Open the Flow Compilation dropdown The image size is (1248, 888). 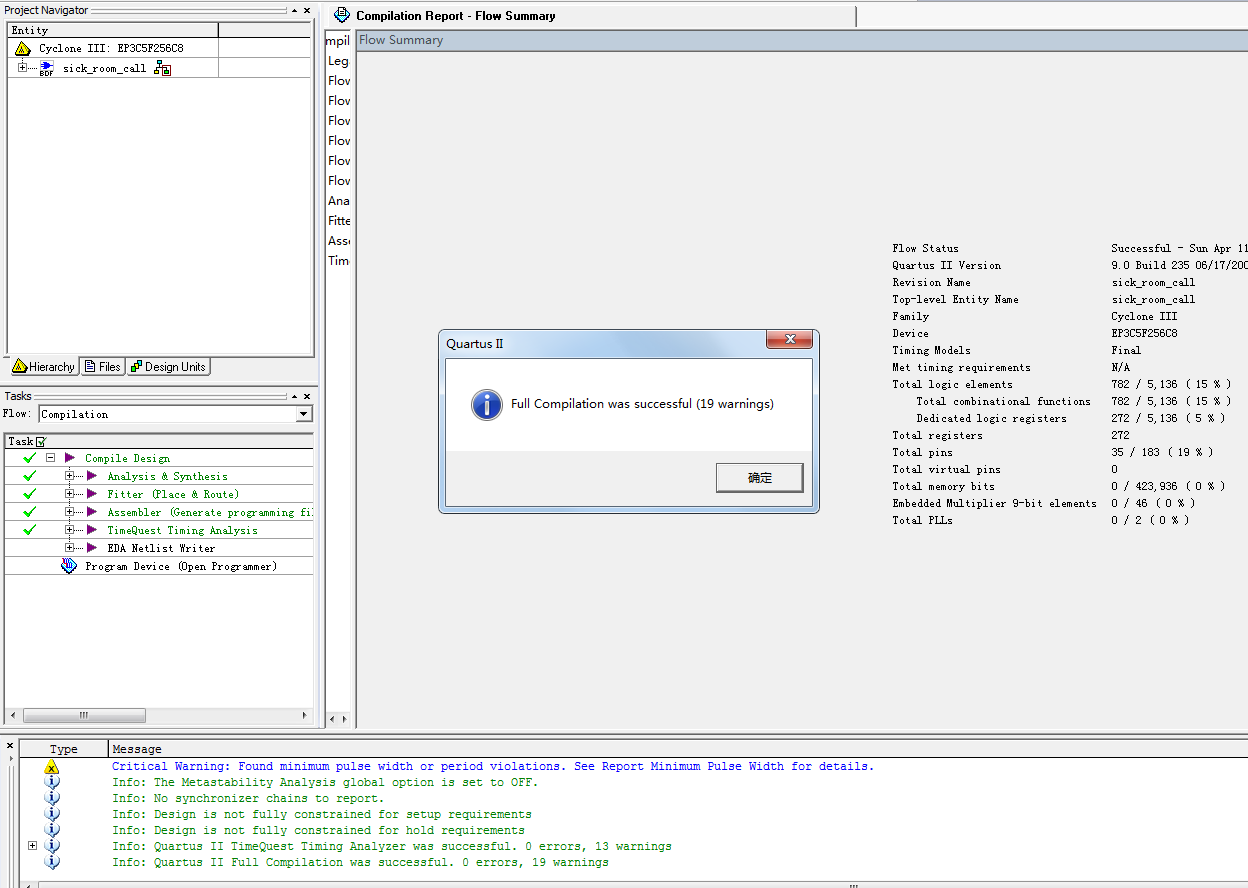pyautogui.click(x=304, y=414)
